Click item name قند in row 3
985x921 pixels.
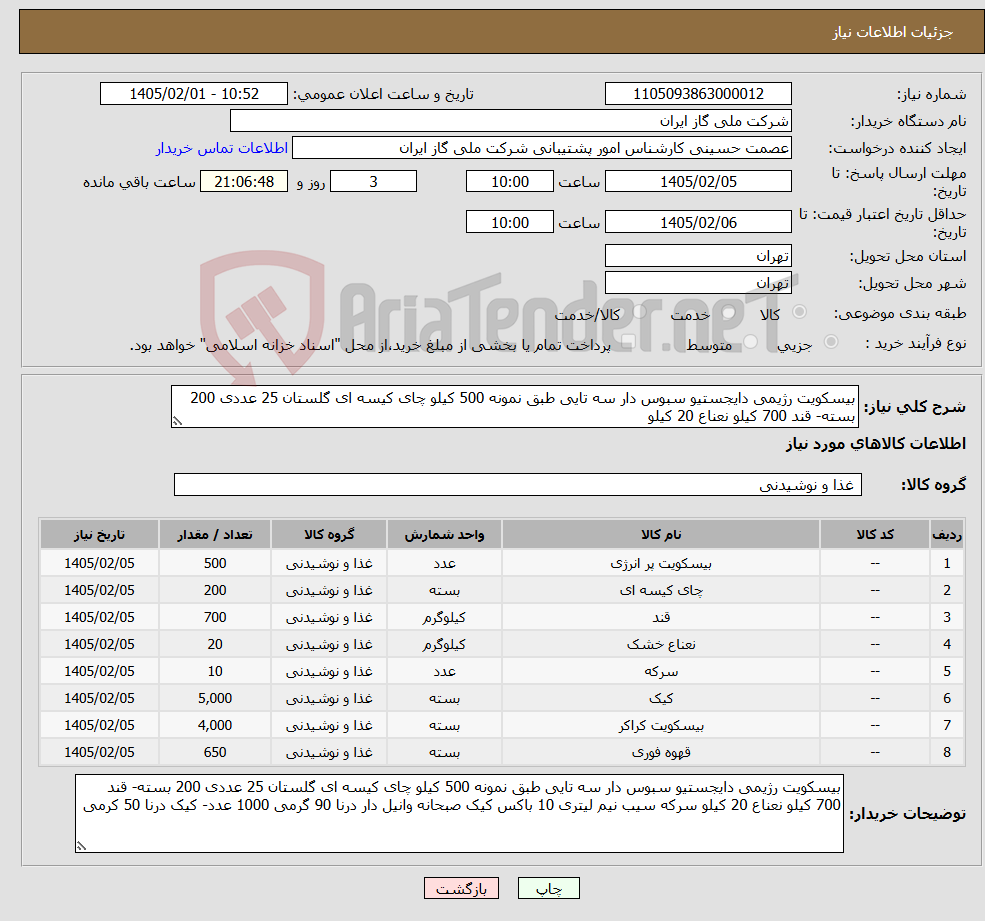[x=661, y=618]
